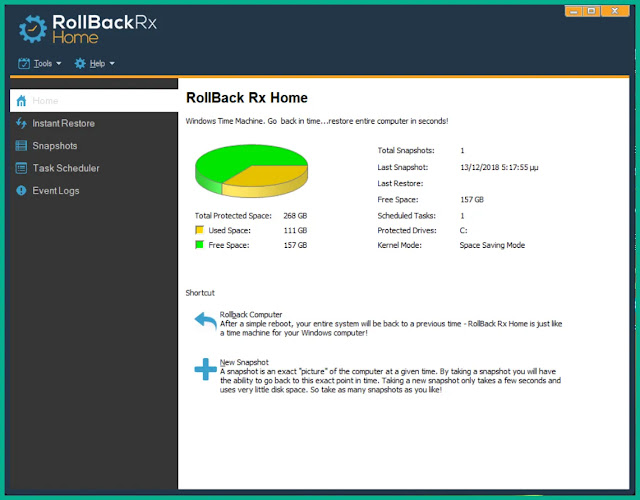Click the New Snapshot shortcut link
Viewport: 640px width, 500px height.
244,362
